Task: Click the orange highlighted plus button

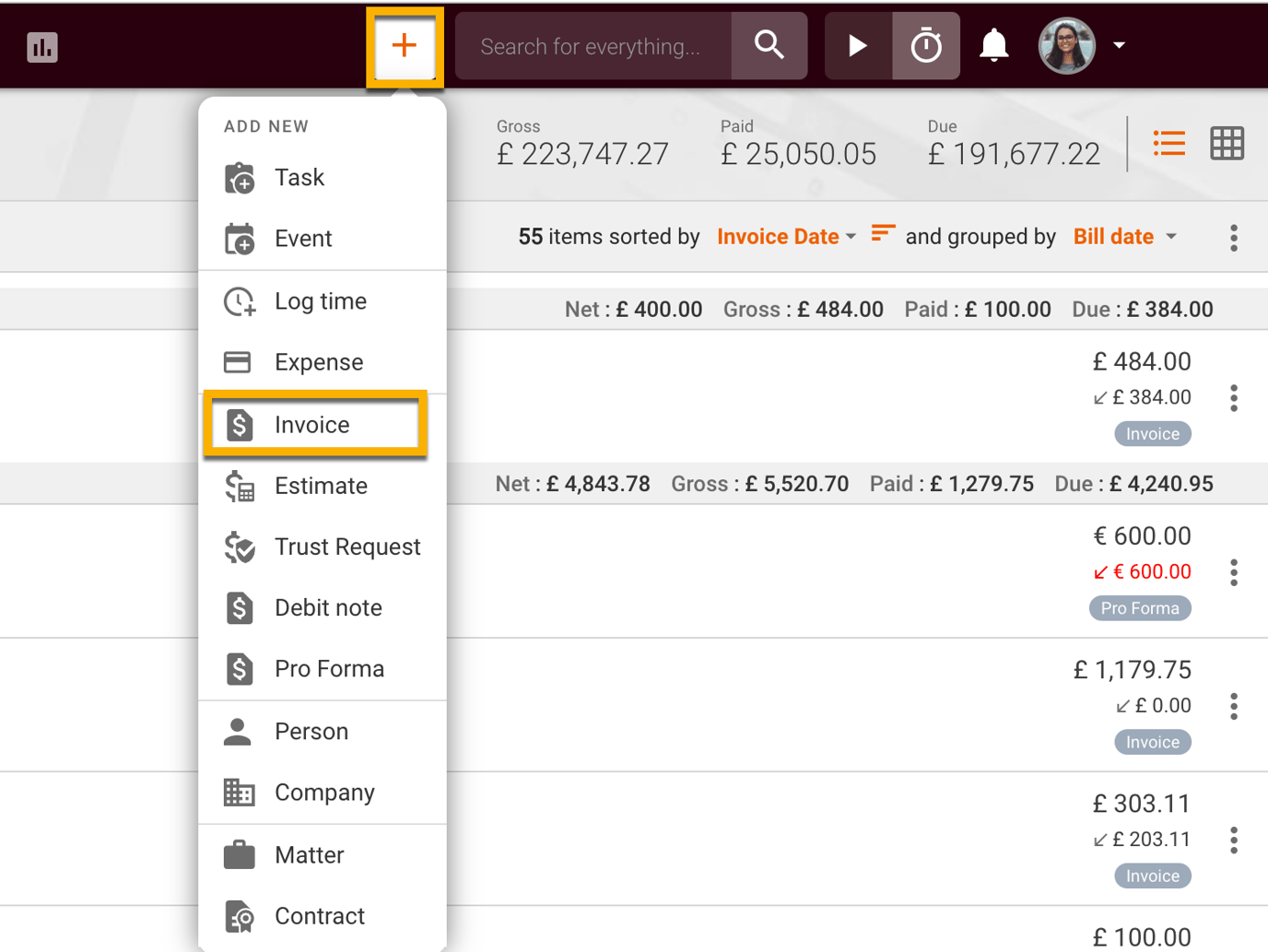Action: pos(405,47)
